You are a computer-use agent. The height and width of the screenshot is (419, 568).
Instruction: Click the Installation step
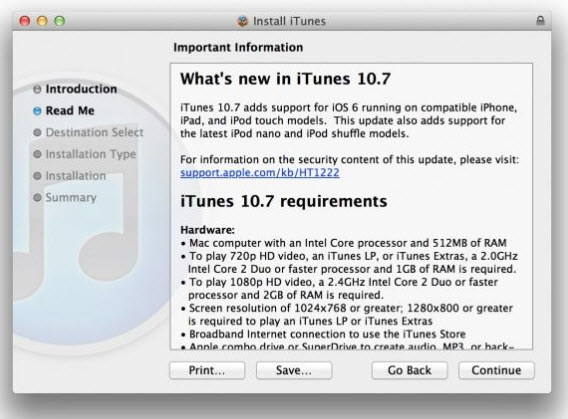pos(76,176)
